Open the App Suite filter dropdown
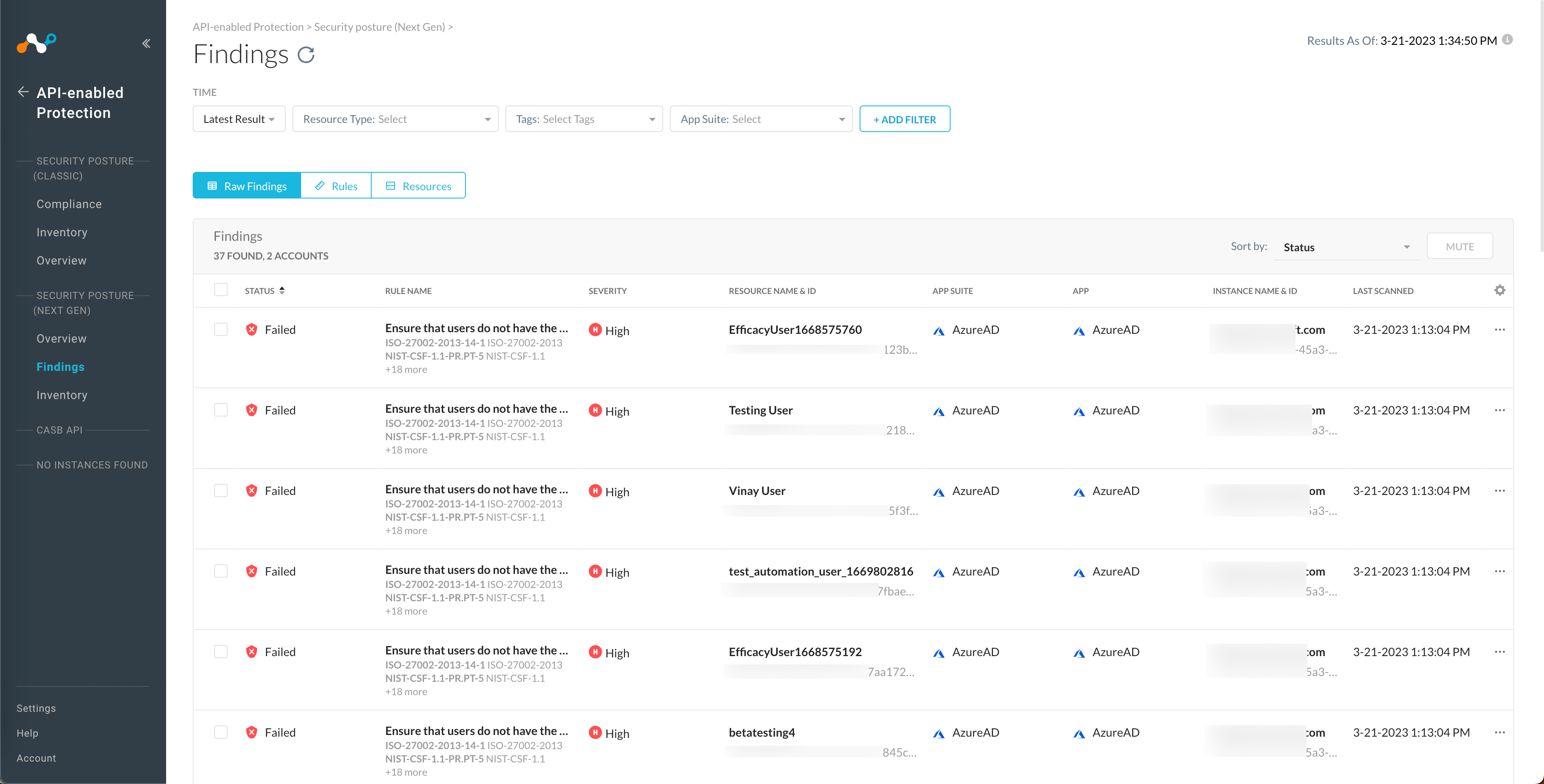The image size is (1544, 784). (761, 119)
